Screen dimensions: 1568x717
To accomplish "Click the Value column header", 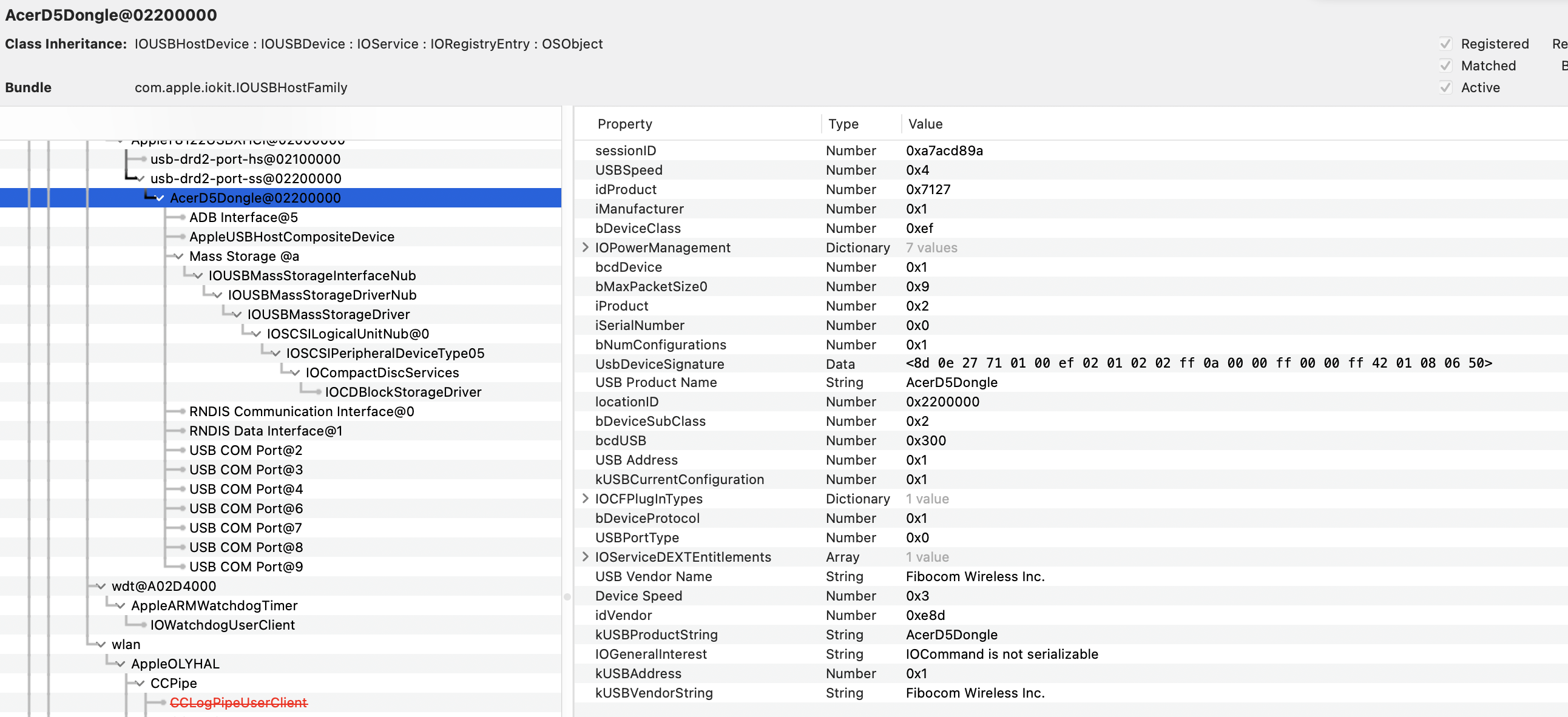I will [925, 124].
